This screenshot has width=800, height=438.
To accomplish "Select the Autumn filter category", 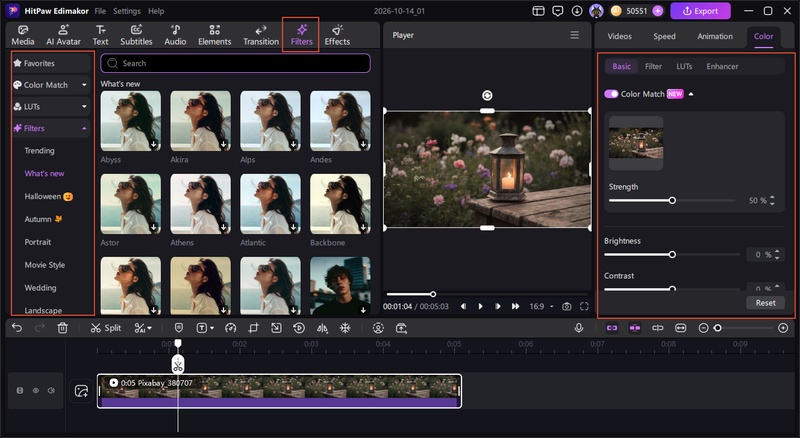I will (43, 219).
